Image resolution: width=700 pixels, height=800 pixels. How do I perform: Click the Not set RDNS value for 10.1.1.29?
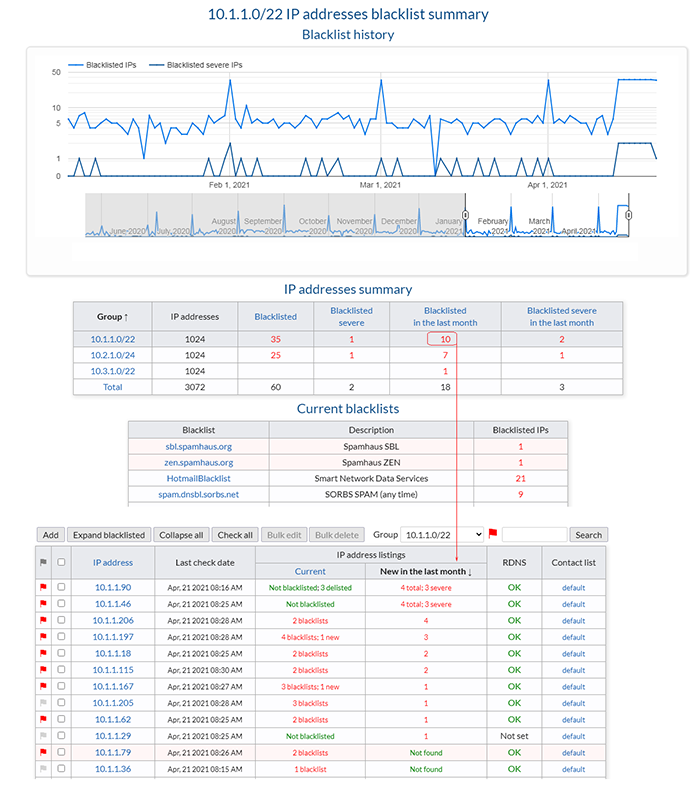tap(514, 736)
